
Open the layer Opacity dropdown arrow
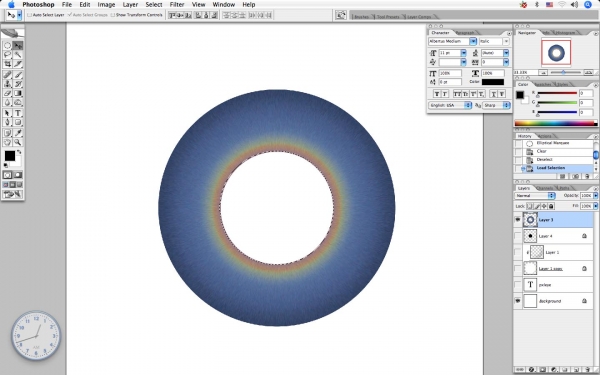595,196
